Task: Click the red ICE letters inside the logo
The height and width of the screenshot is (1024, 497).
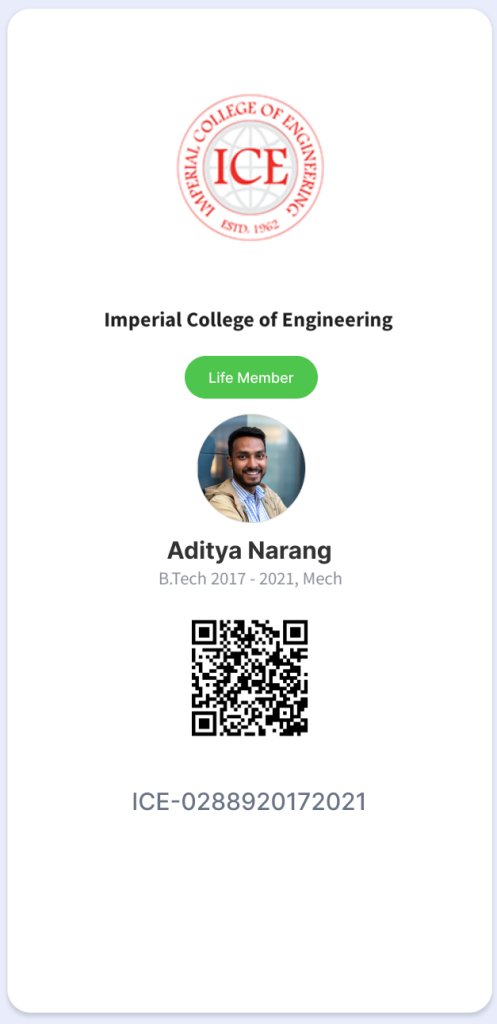Action: coord(251,167)
